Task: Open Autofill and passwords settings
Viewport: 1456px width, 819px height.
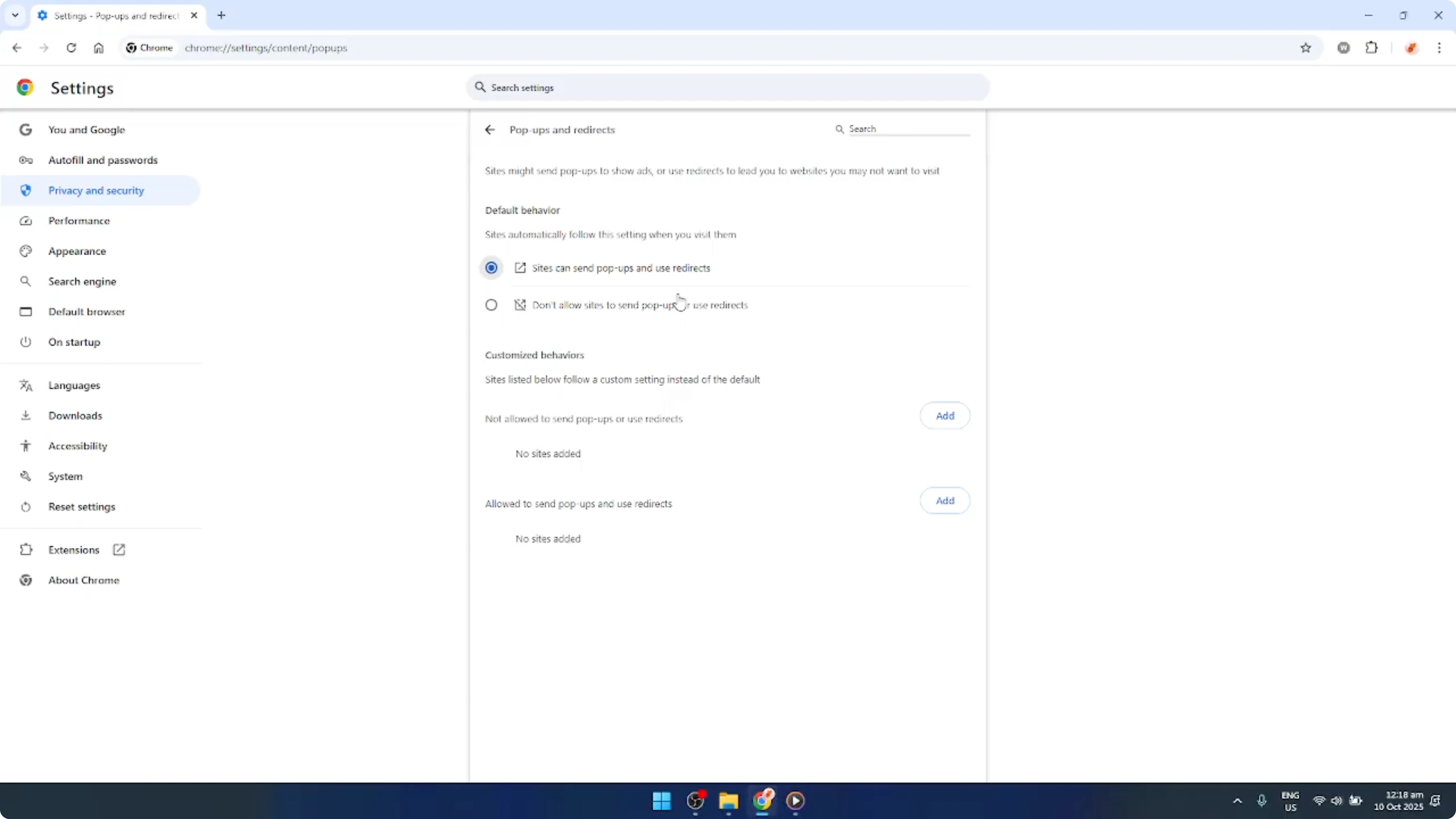Action: click(103, 161)
